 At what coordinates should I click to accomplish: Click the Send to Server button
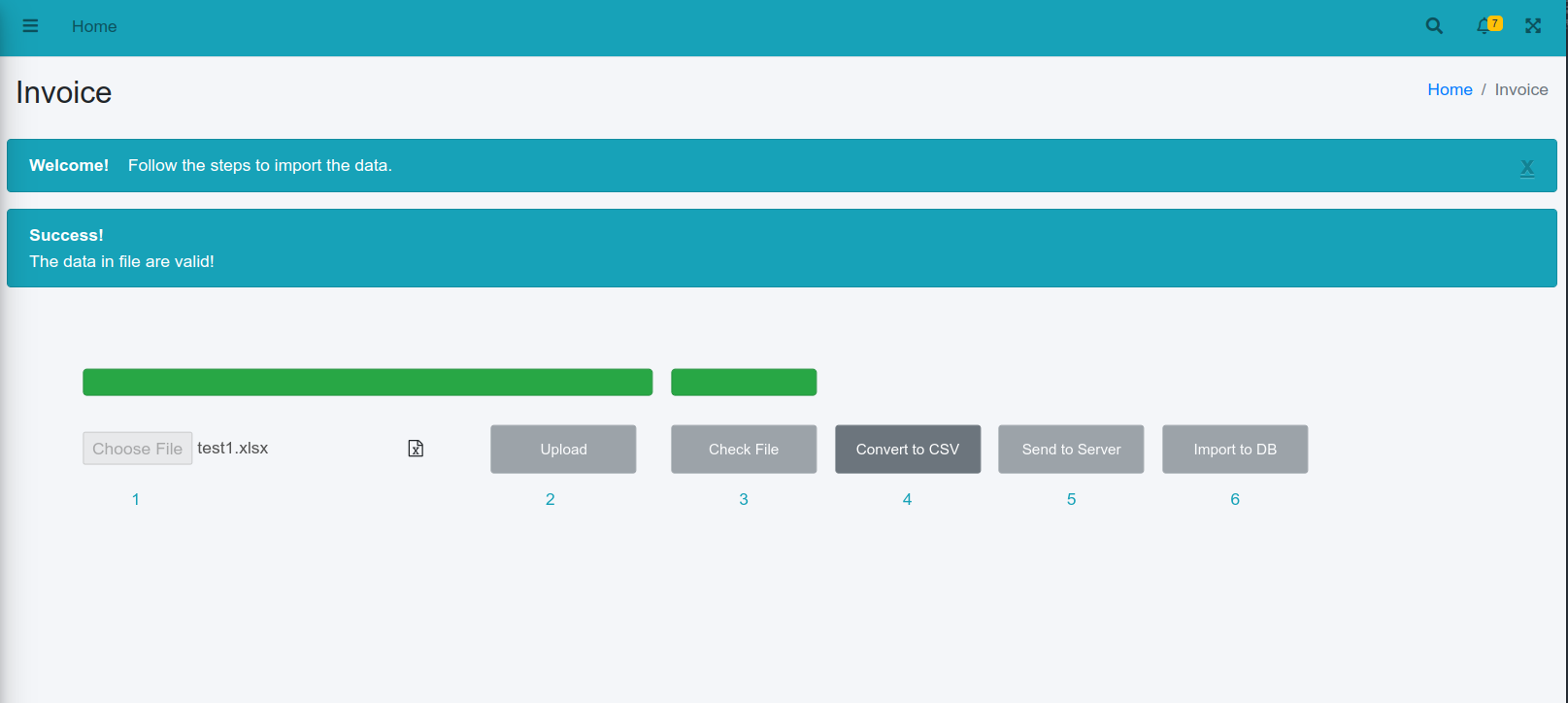tap(1071, 450)
